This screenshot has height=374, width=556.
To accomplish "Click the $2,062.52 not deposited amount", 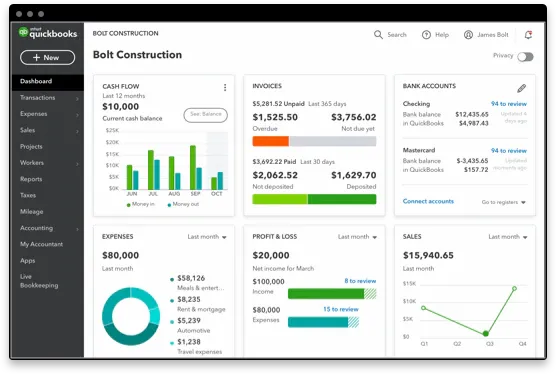I will point(275,175).
